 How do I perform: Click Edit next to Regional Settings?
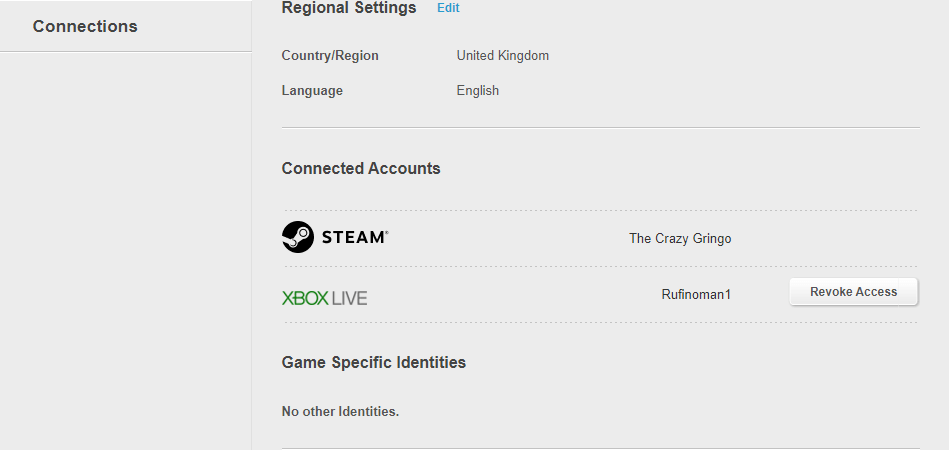click(x=448, y=8)
